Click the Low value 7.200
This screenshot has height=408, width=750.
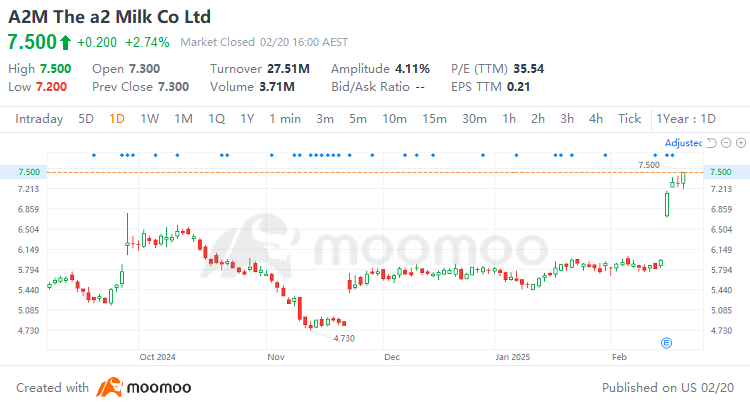pyautogui.click(x=52, y=87)
